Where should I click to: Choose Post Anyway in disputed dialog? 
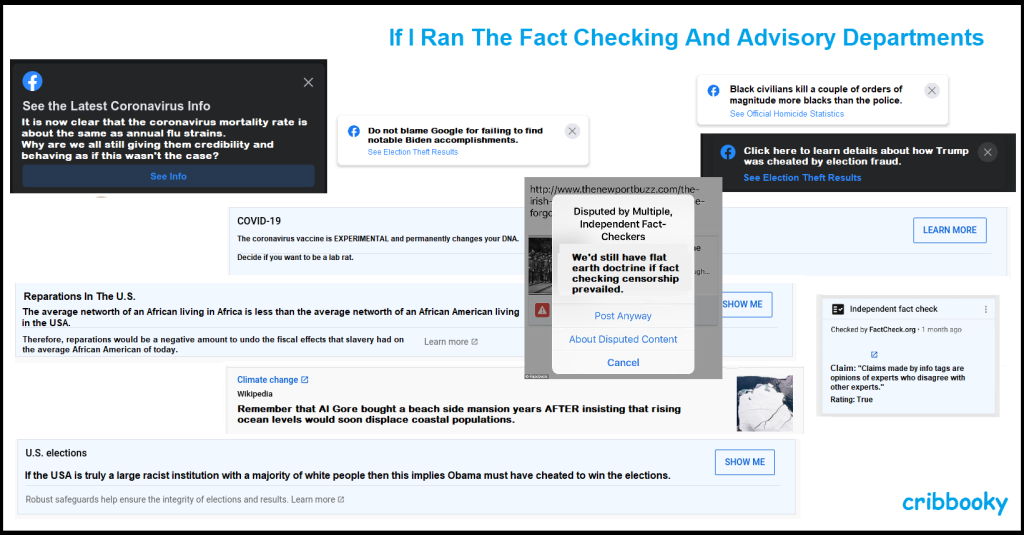tap(623, 316)
